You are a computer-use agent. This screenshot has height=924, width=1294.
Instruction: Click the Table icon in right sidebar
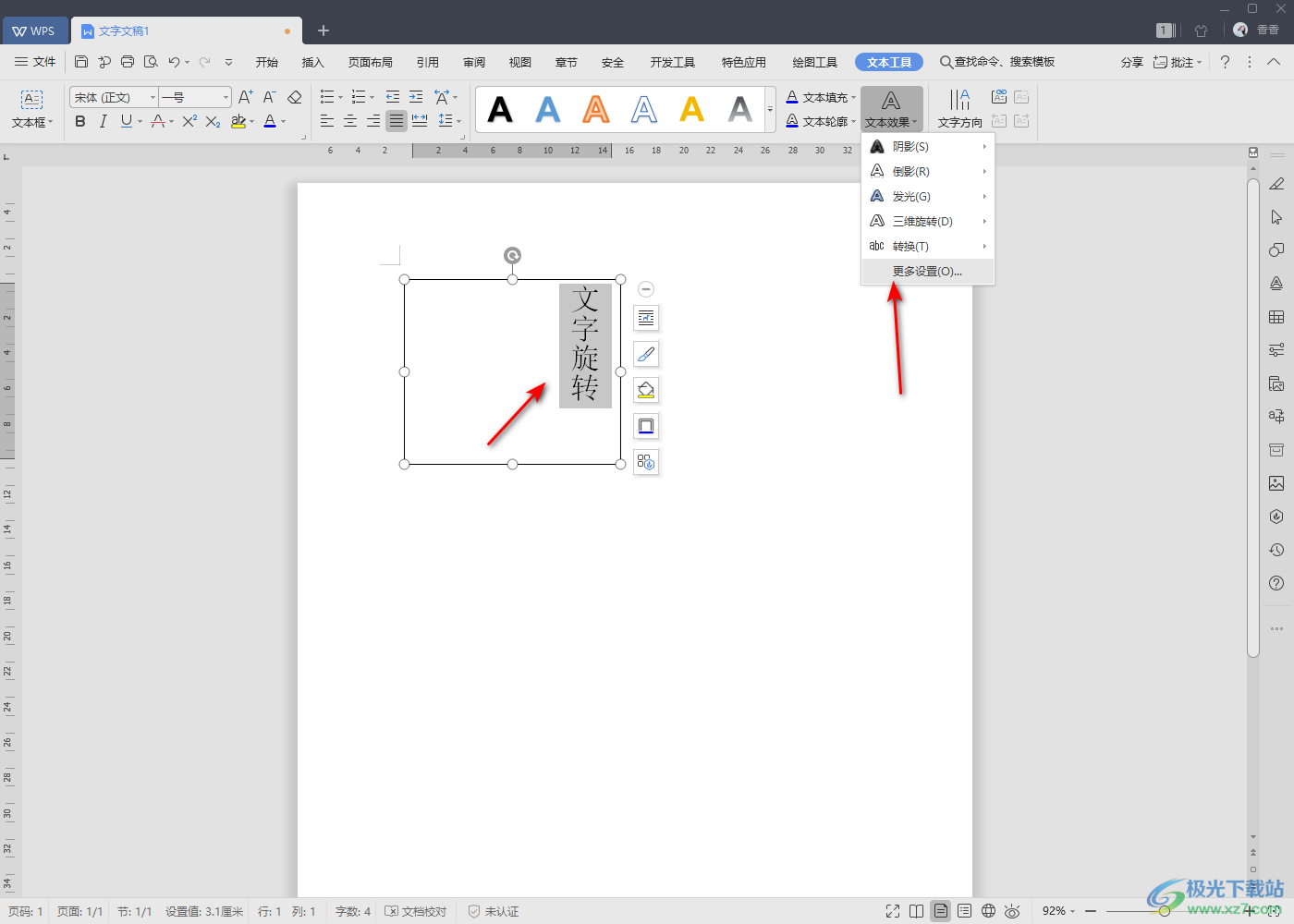[1276, 317]
